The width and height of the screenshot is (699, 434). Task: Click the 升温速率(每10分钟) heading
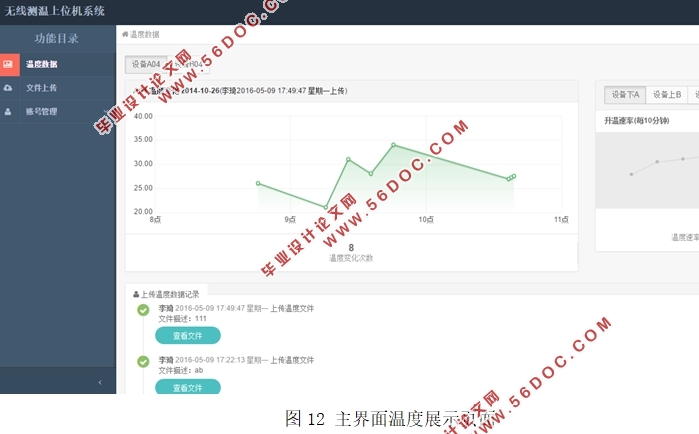637,121
